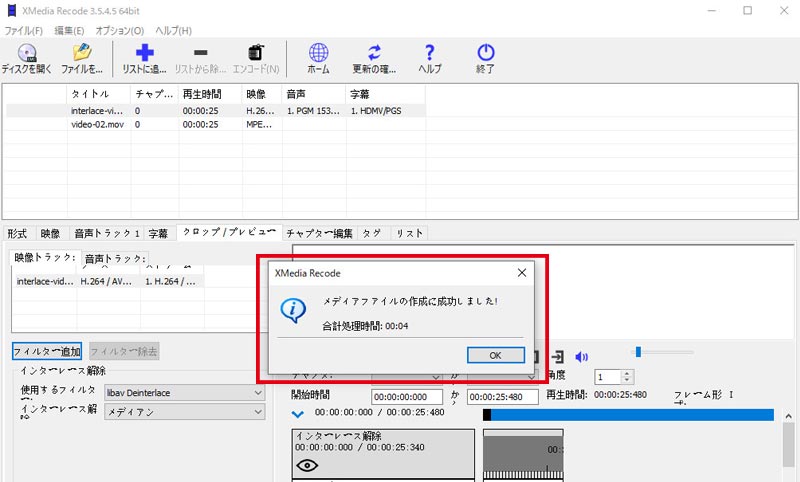Viewport: 800px width, 482px height.
Task: Open the 編集(E) menu
Action: tap(69, 31)
